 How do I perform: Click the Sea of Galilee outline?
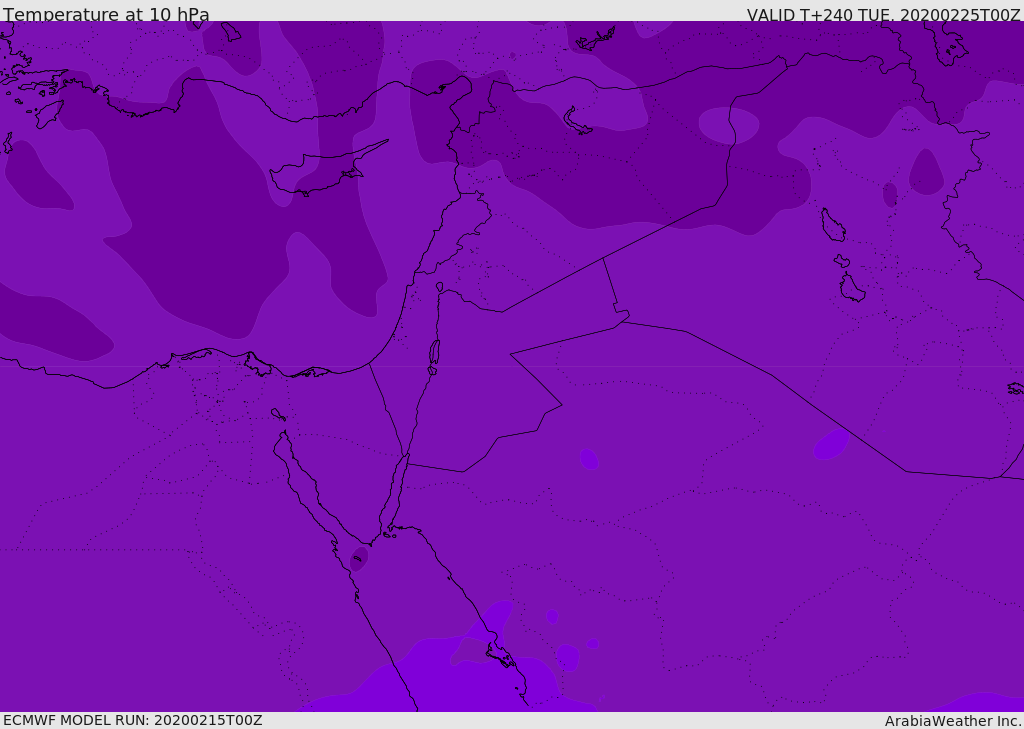[x=440, y=287]
